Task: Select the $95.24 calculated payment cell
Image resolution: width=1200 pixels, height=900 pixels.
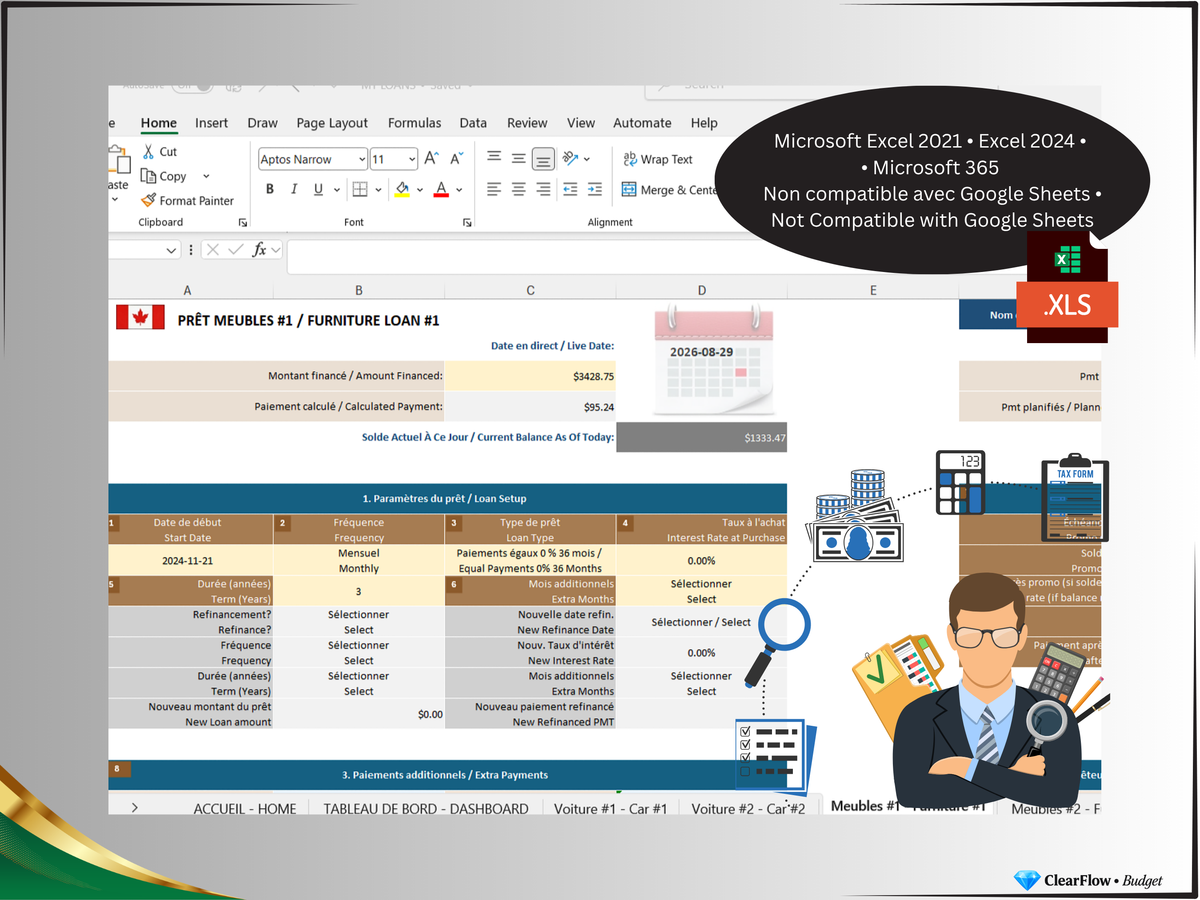Action: pyautogui.click(x=530, y=407)
